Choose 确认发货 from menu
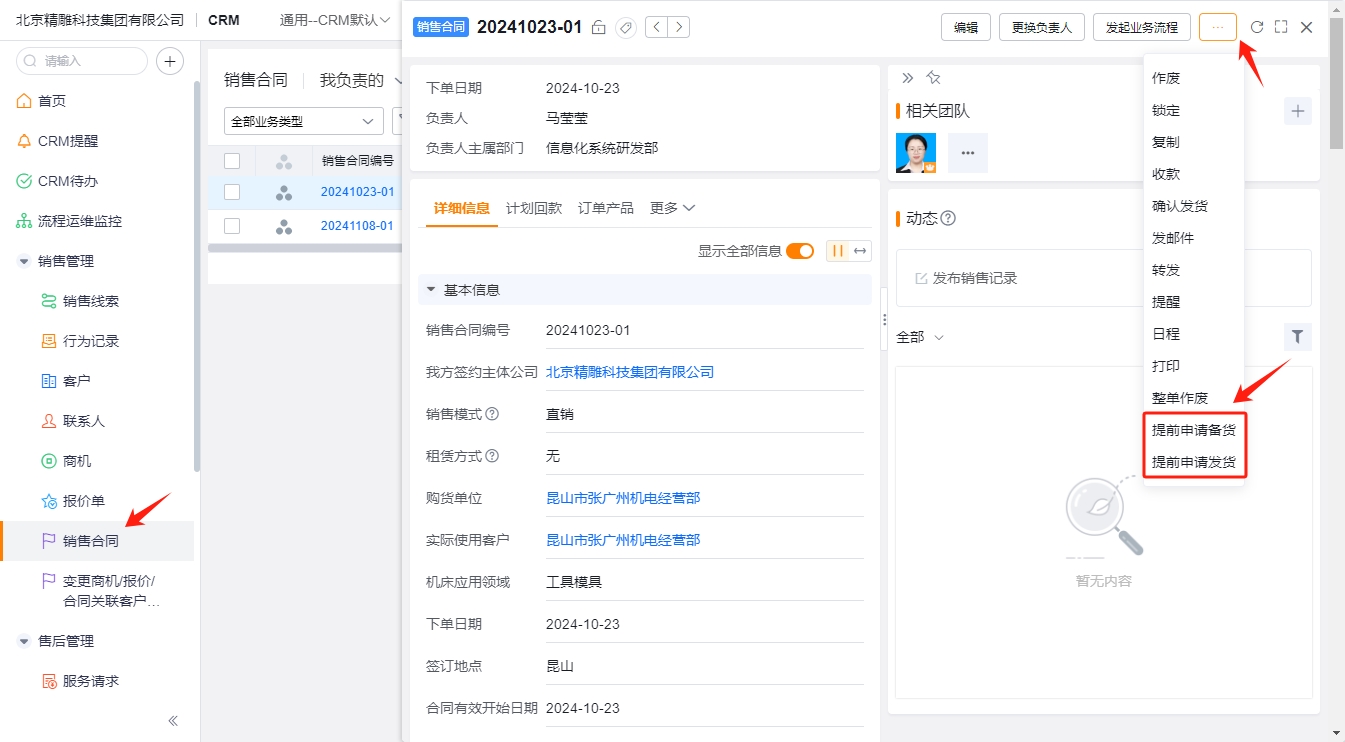The image size is (1345, 742). click(x=1194, y=206)
